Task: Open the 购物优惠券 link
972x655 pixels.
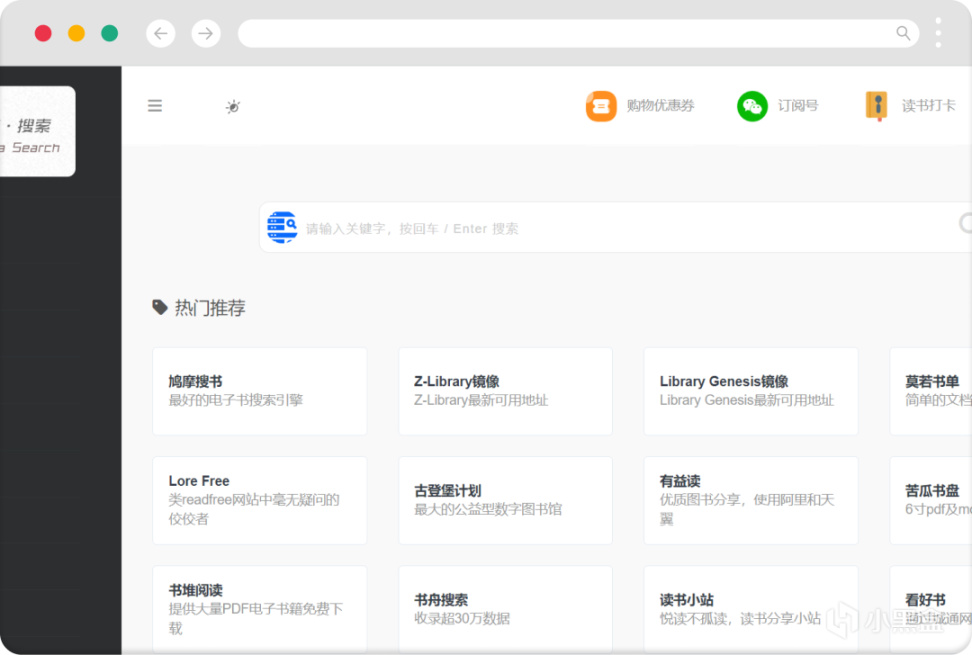Action: point(660,106)
